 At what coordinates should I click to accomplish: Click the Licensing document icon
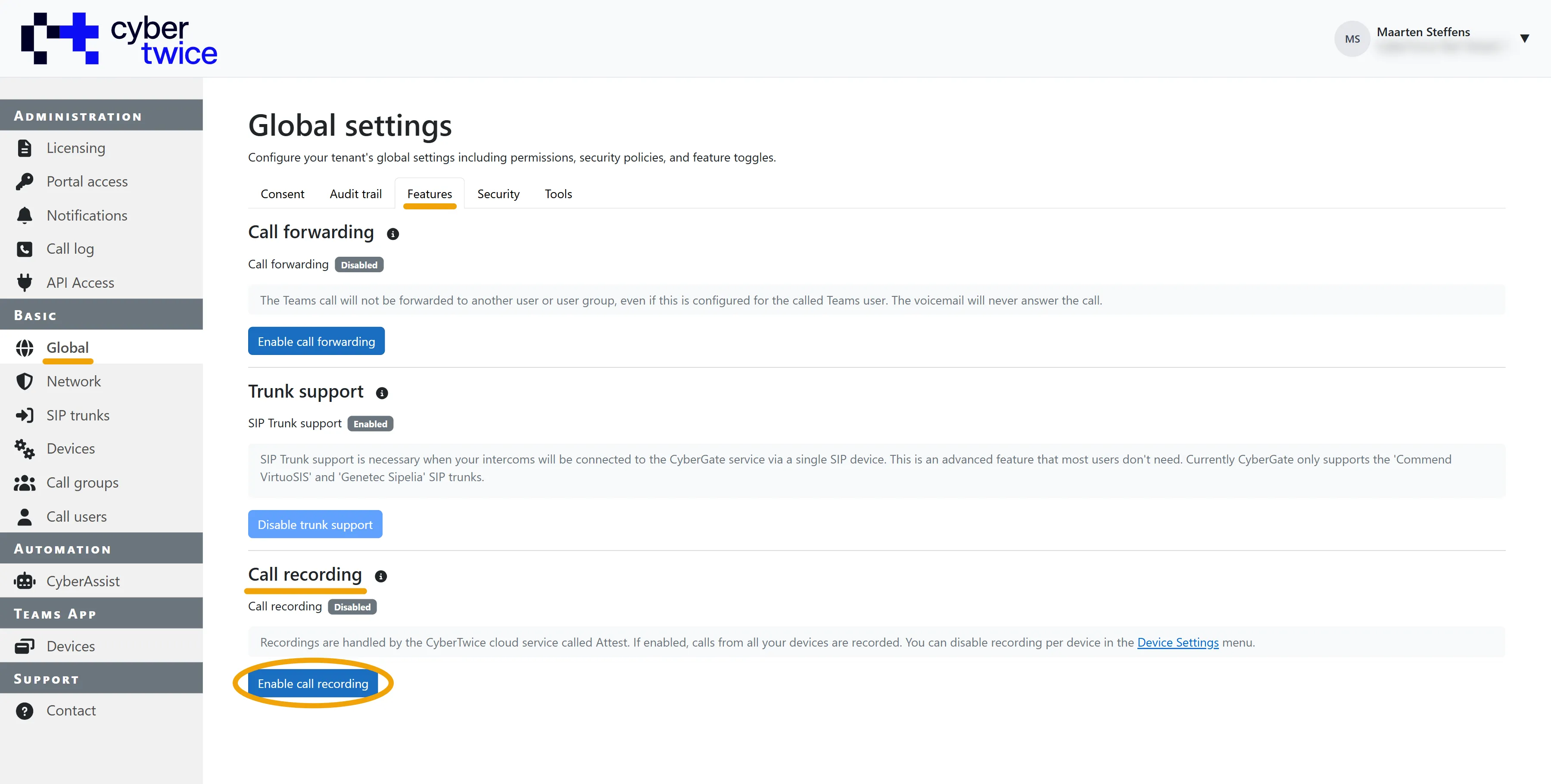coord(25,148)
